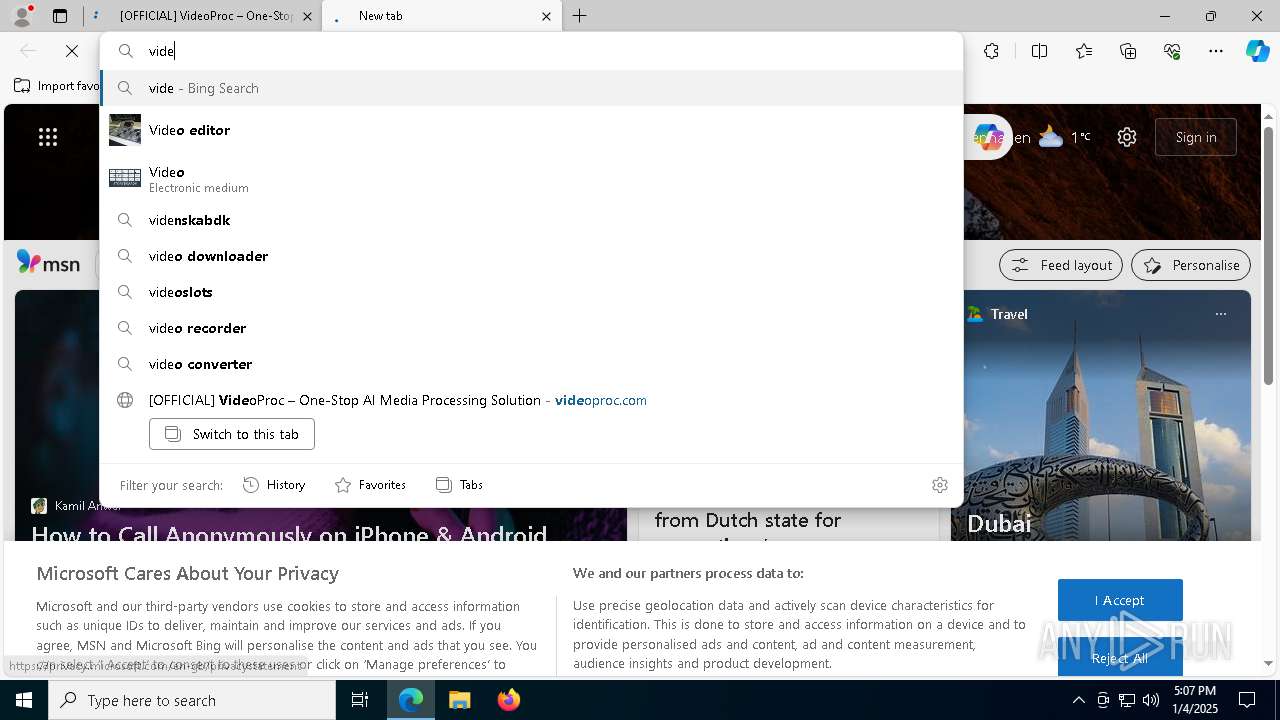Image resolution: width=1280 pixels, height=720 pixels.
Task: Launch the Copilot sidebar icon
Action: [x=1257, y=51]
